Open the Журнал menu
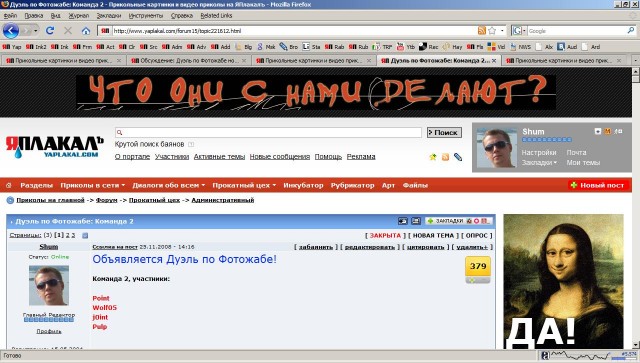 [x=78, y=16]
